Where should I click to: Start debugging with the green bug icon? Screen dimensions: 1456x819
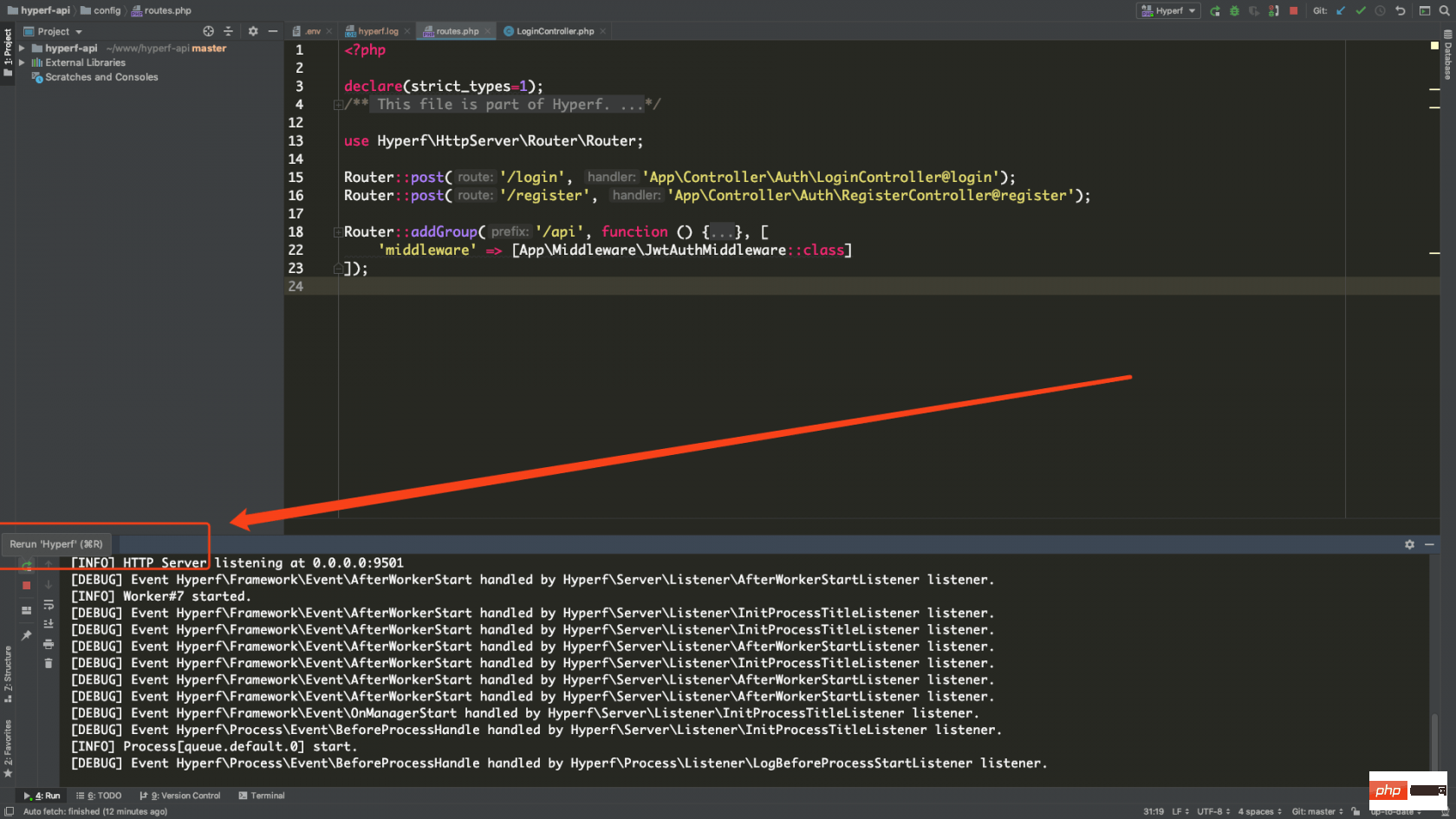1234,11
